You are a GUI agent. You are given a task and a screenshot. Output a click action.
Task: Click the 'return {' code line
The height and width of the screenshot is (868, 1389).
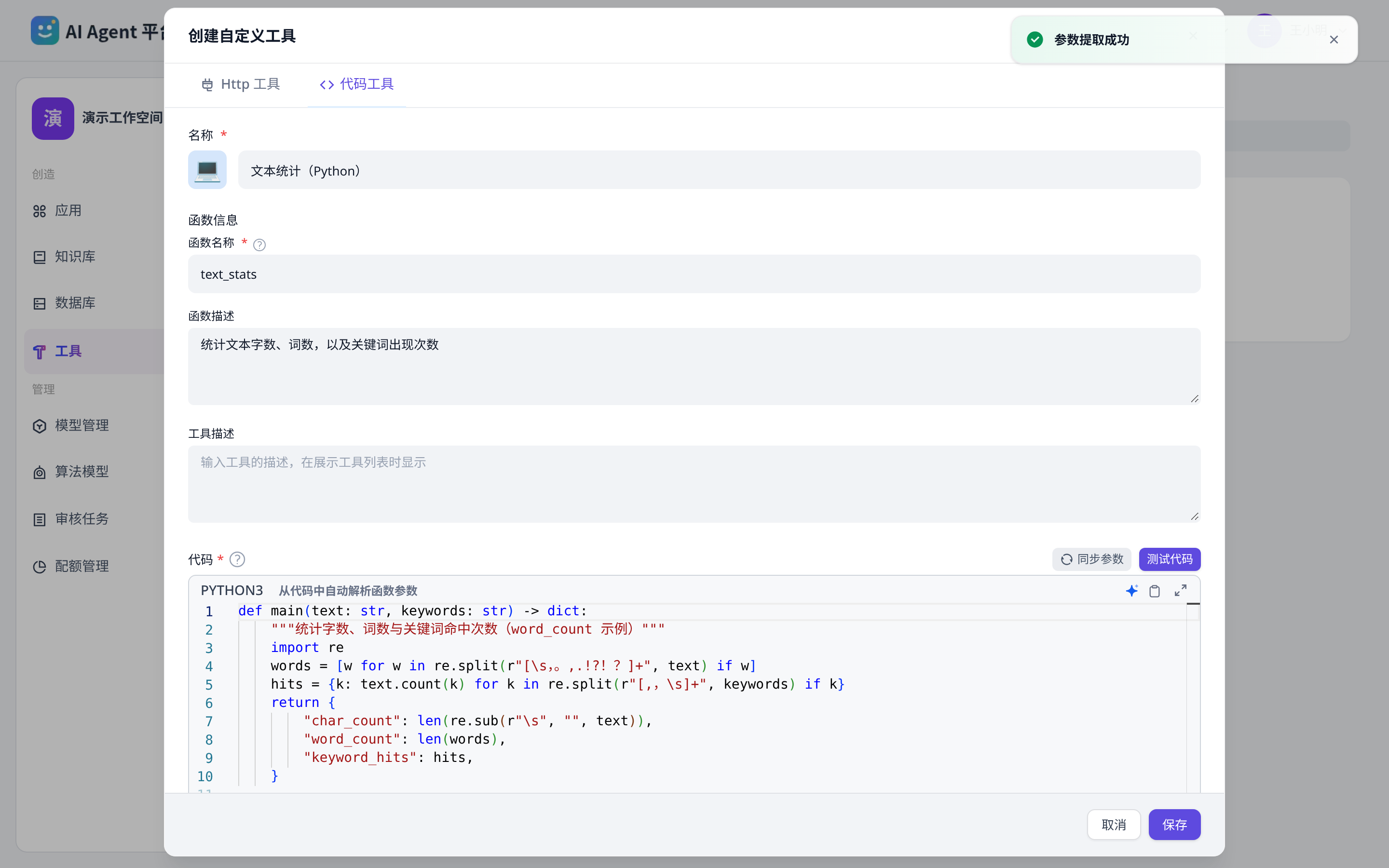pyautogui.click(x=303, y=703)
